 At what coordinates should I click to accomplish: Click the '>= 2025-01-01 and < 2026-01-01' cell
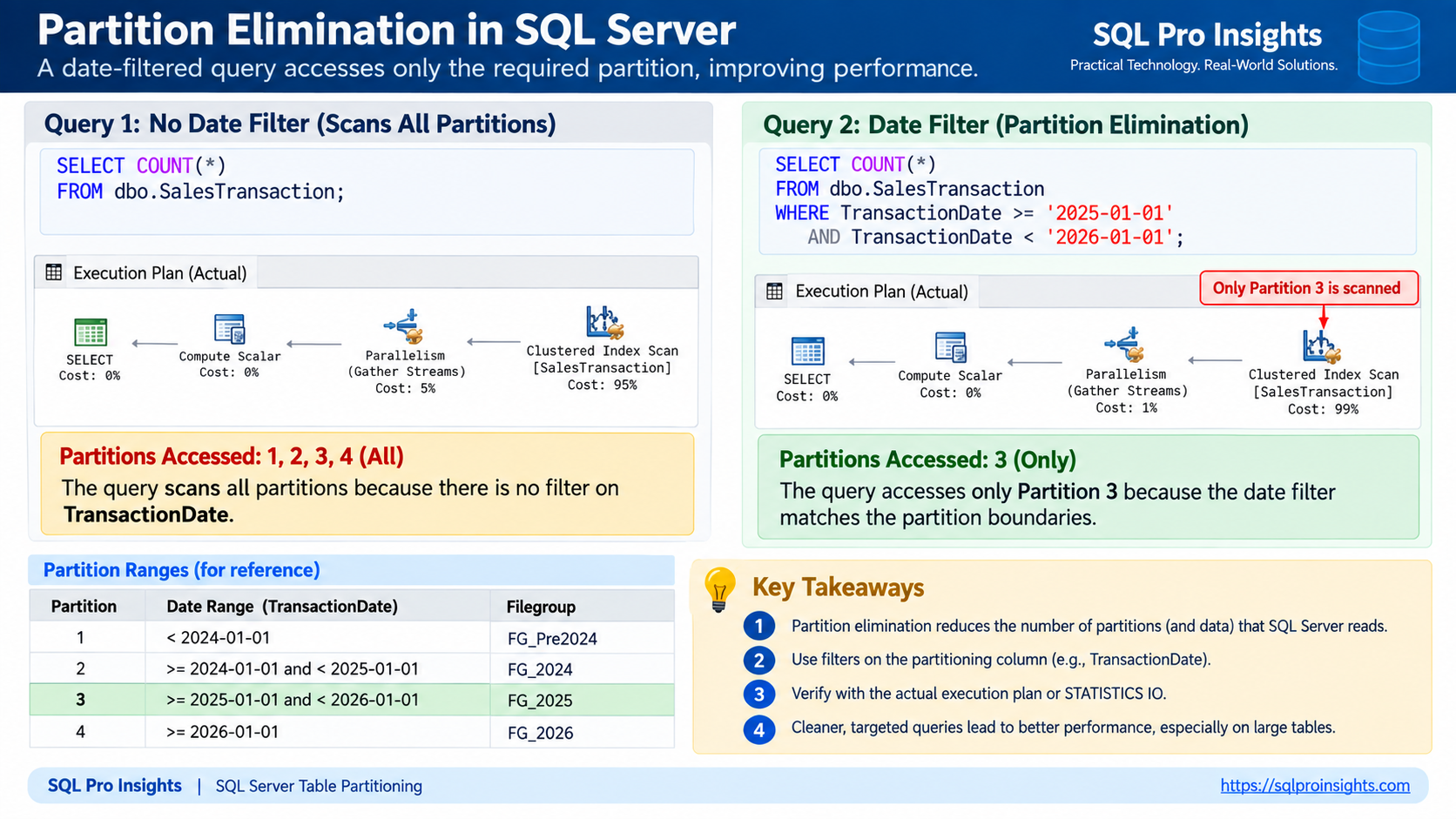point(318,701)
